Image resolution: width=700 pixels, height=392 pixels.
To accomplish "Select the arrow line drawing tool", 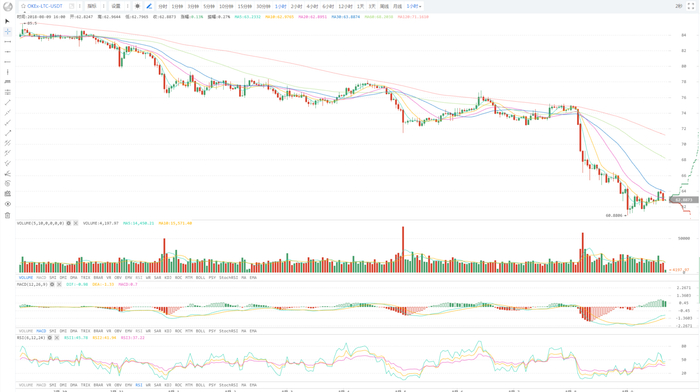I will pyautogui.click(x=7, y=133).
